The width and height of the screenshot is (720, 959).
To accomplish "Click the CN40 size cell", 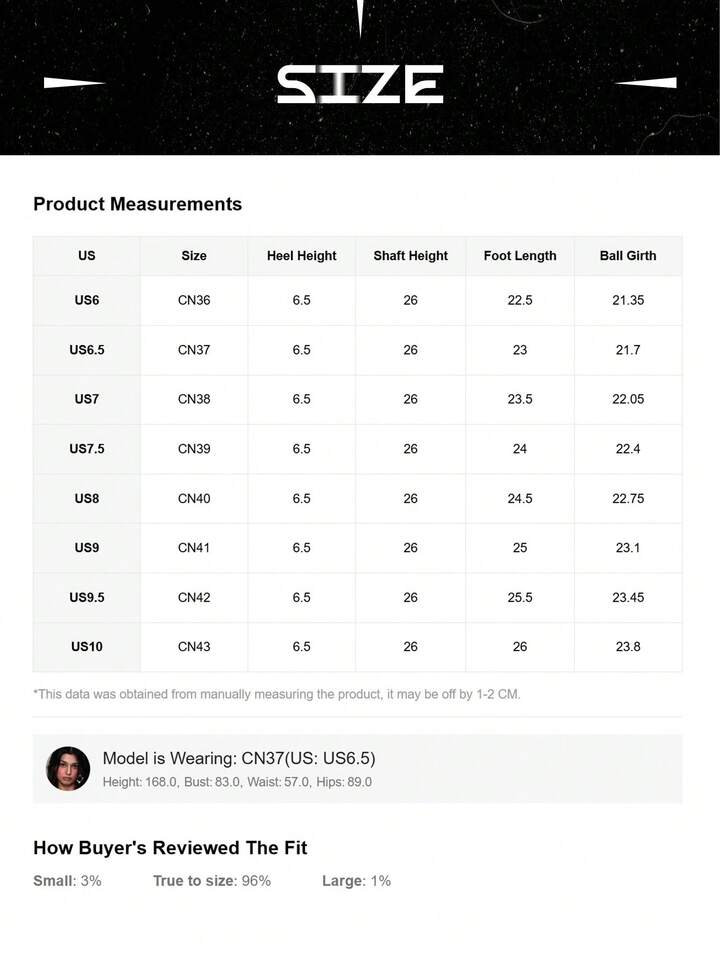I will (194, 499).
